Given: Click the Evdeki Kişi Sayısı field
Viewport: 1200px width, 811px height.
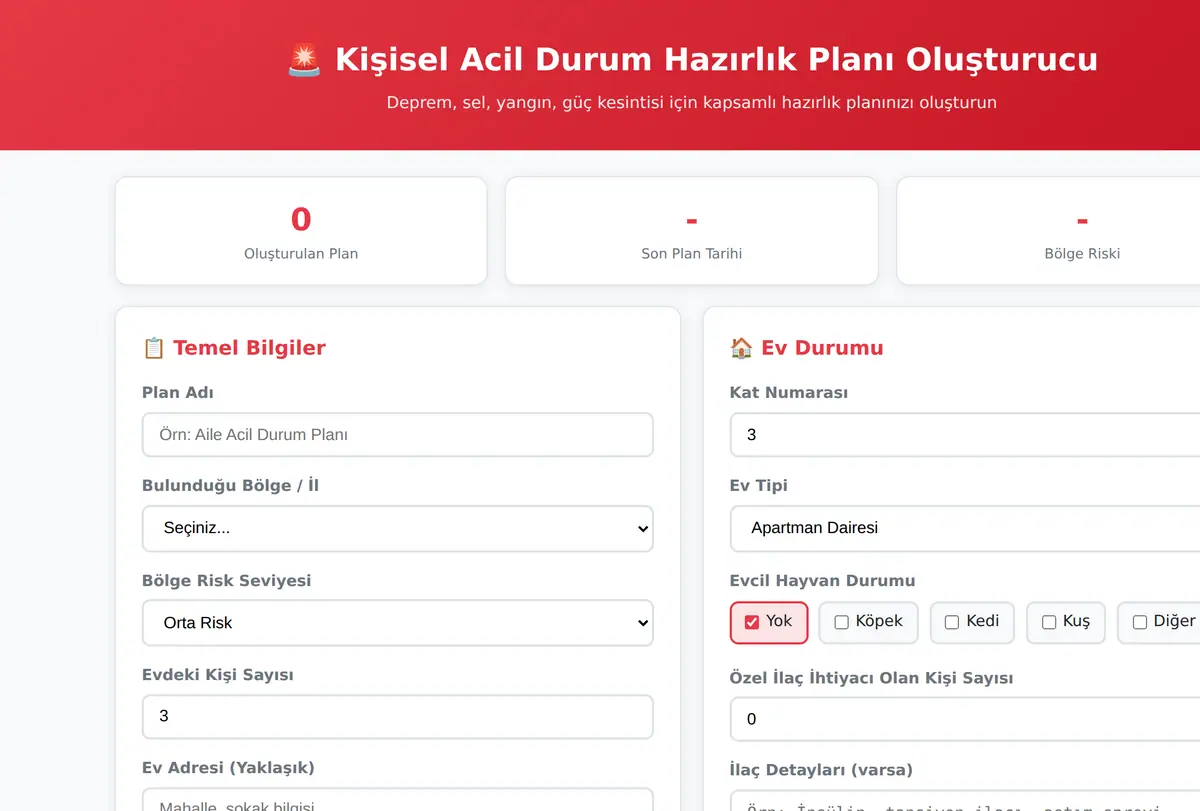Looking at the screenshot, I should [x=398, y=717].
